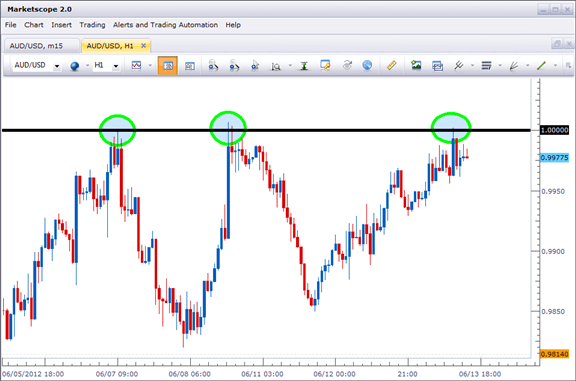Click the 06/12 00:00 time axis label
The width and height of the screenshot is (576, 381).
click(334, 374)
